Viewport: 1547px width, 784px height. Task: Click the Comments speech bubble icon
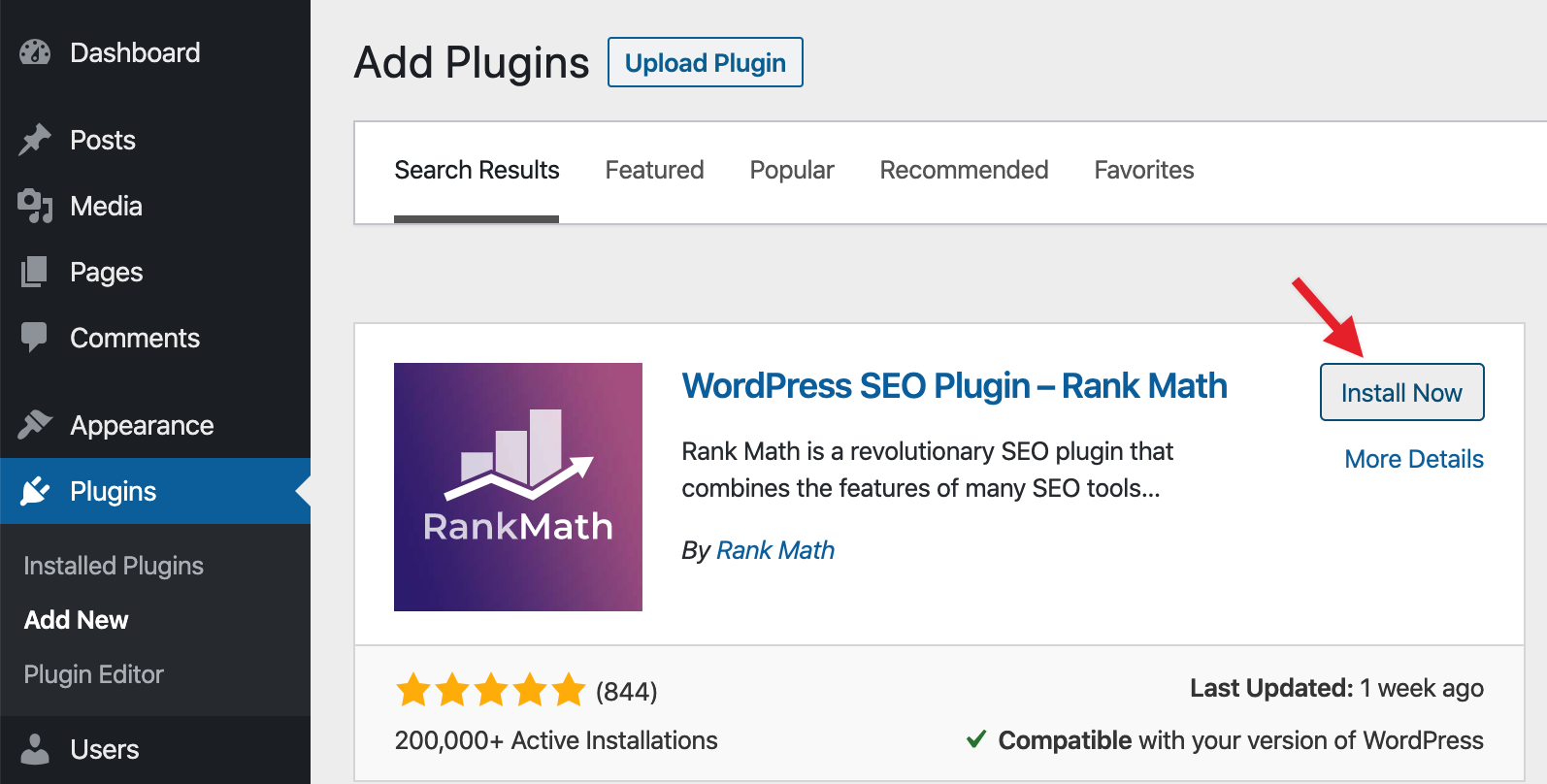tap(35, 338)
